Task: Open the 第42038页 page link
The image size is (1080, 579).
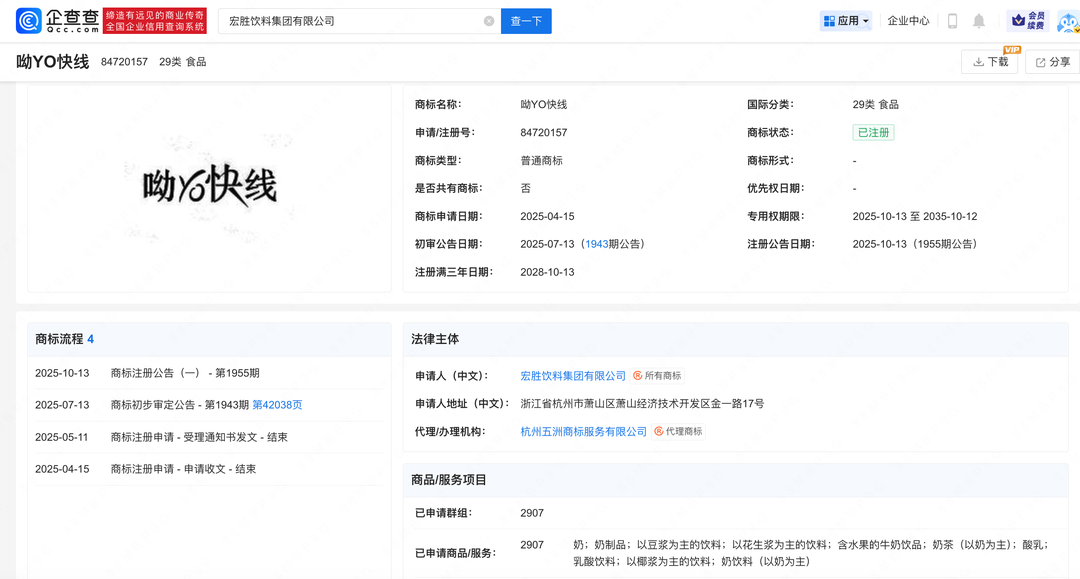Action: point(277,405)
